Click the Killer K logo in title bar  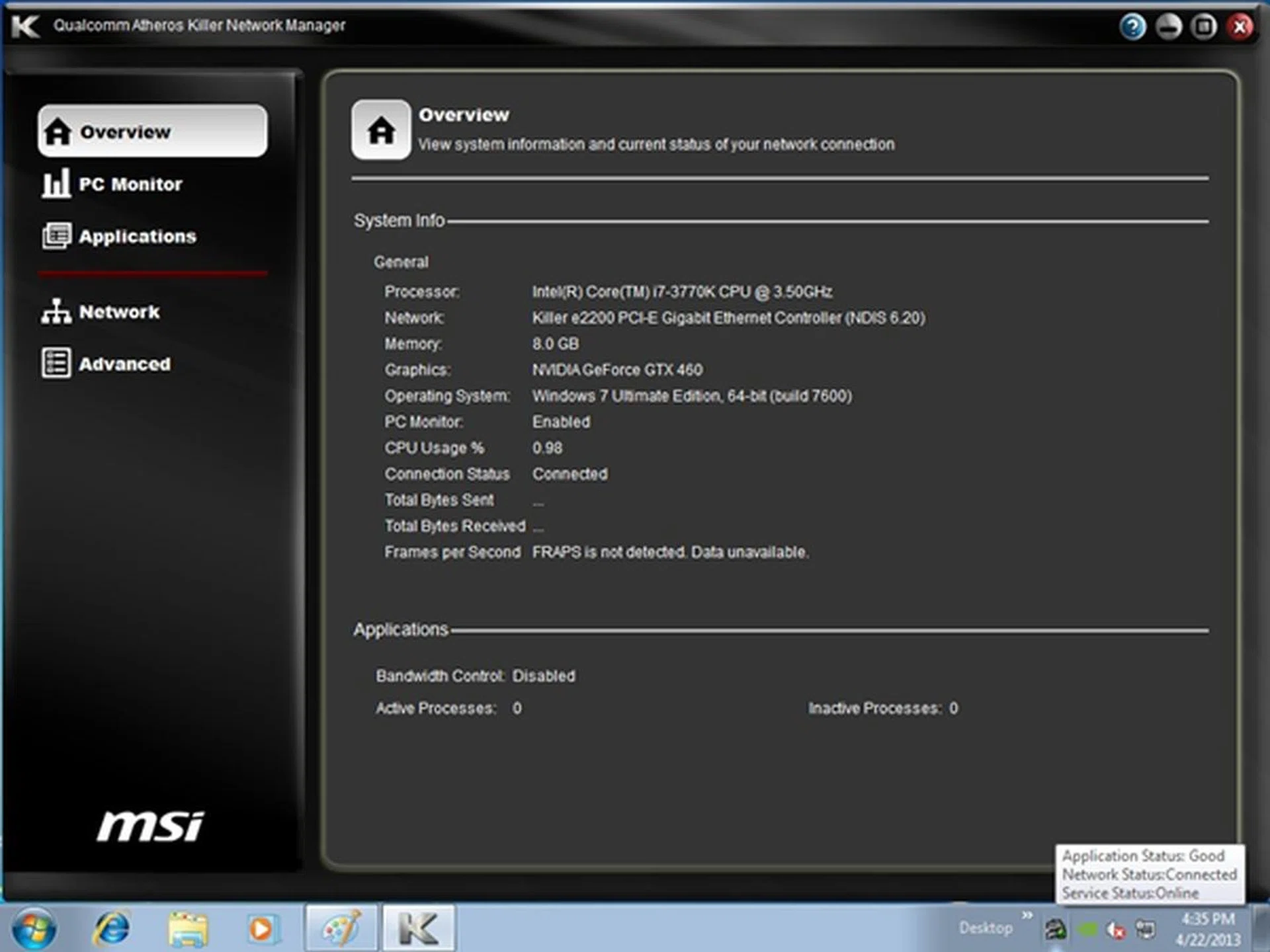(25, 26)
